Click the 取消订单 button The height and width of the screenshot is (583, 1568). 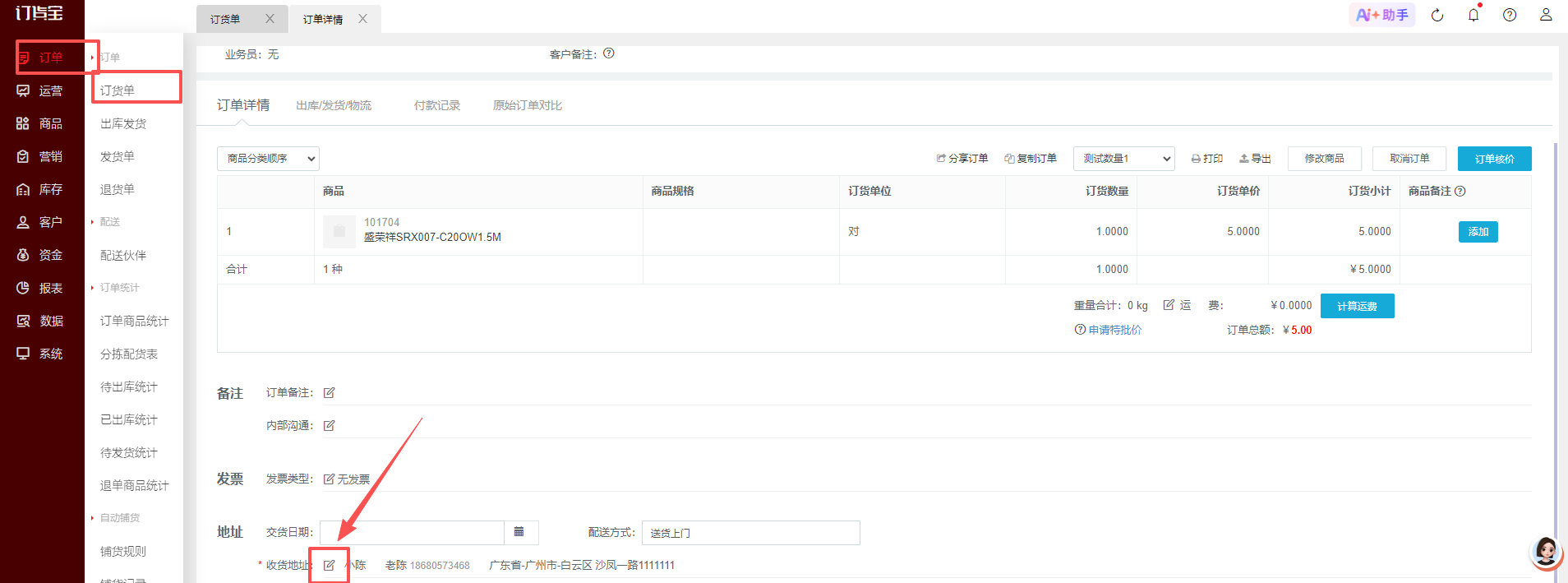click(1409, 159)
